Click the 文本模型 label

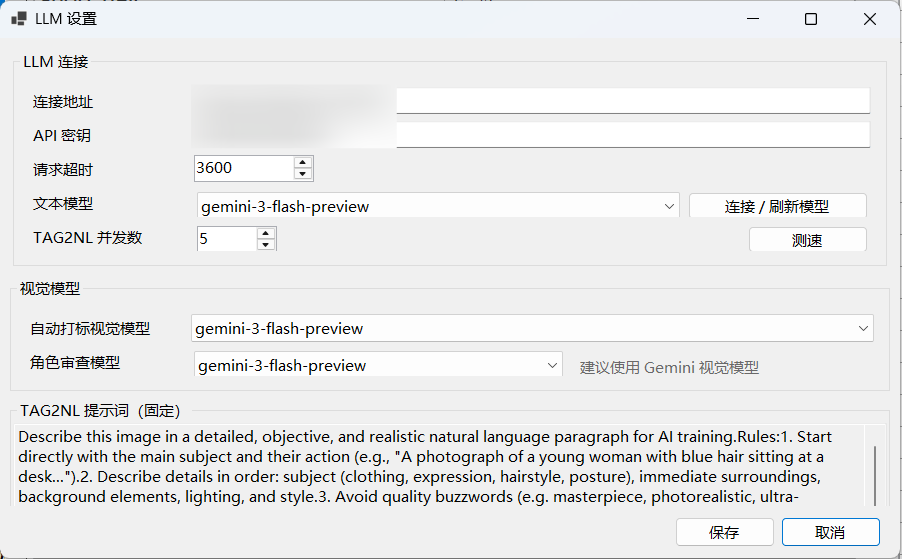[63, 204]
